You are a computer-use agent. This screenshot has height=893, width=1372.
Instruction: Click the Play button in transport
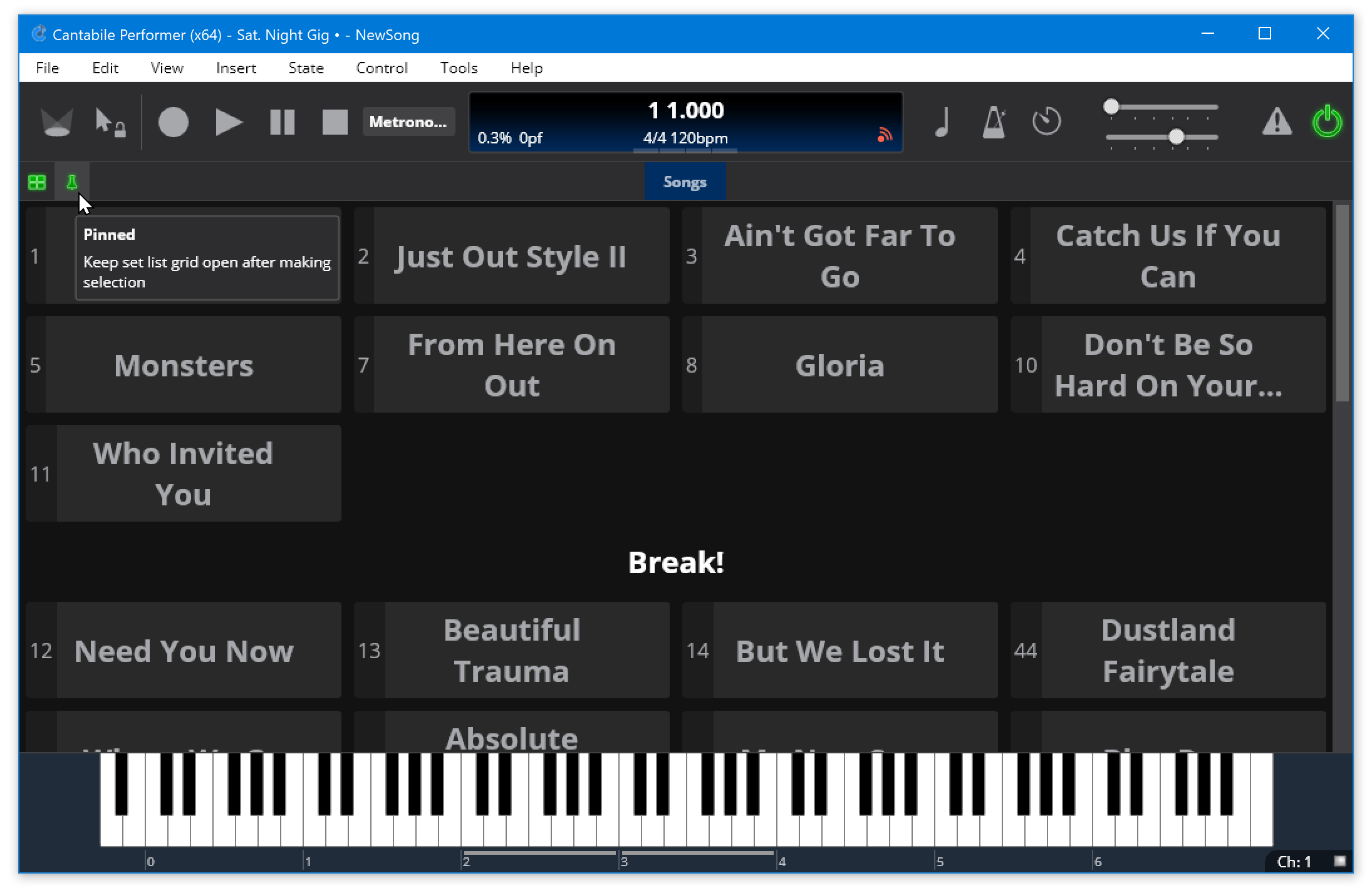228,122
